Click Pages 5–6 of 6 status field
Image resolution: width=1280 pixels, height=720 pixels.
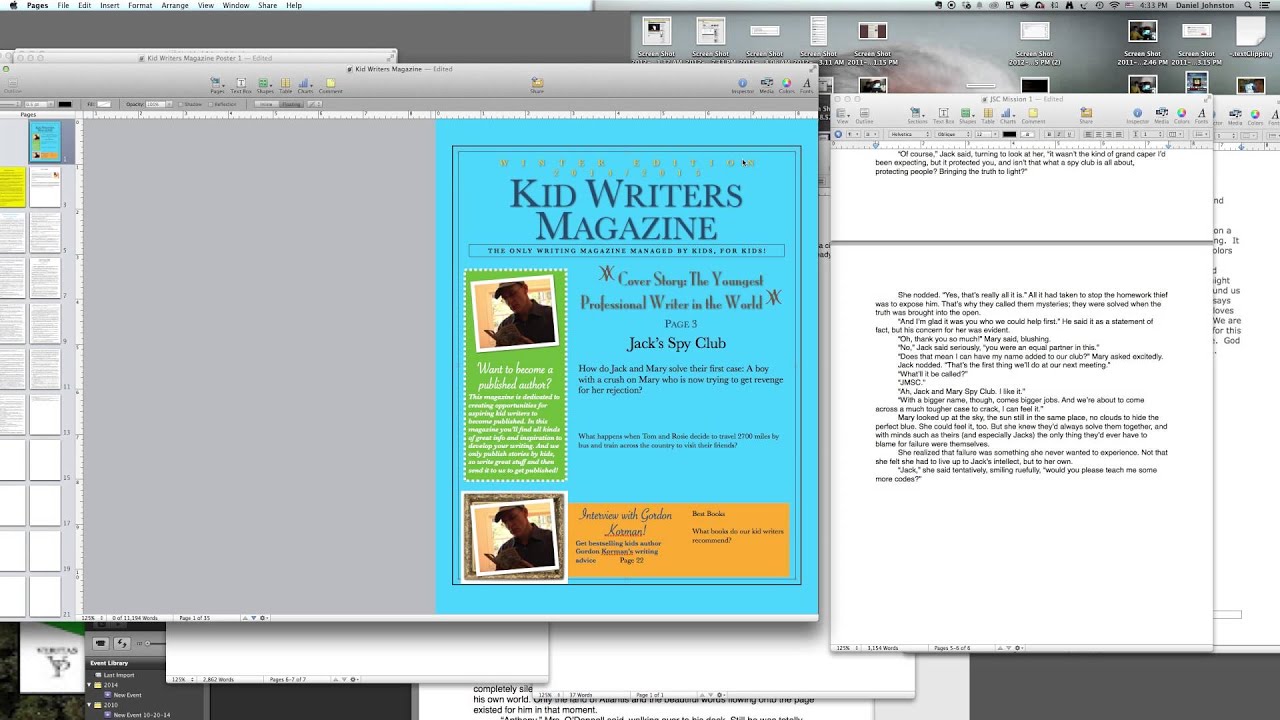click(x=953, y=648)
